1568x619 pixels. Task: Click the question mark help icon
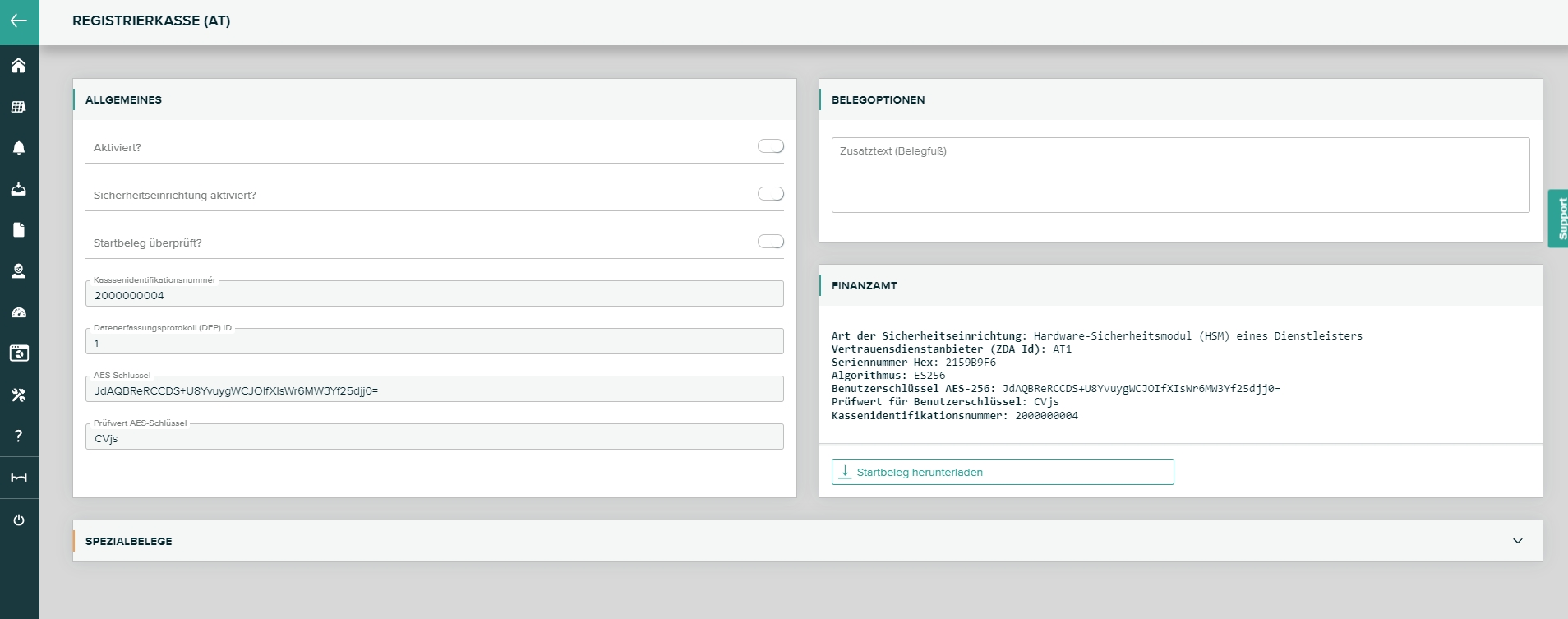pyautogui.click(x=19, y=437)
